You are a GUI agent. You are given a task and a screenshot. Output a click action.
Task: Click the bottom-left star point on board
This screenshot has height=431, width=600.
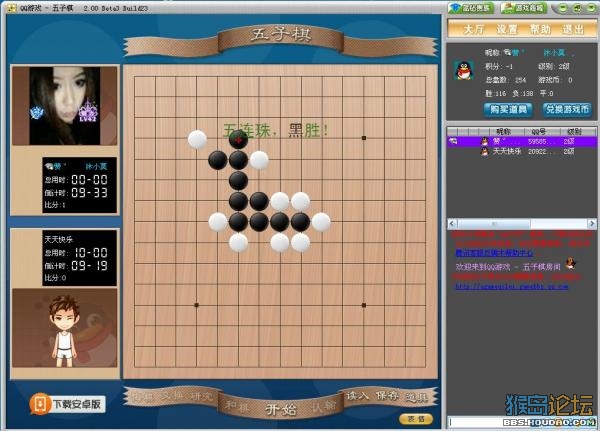coord(196,305)
